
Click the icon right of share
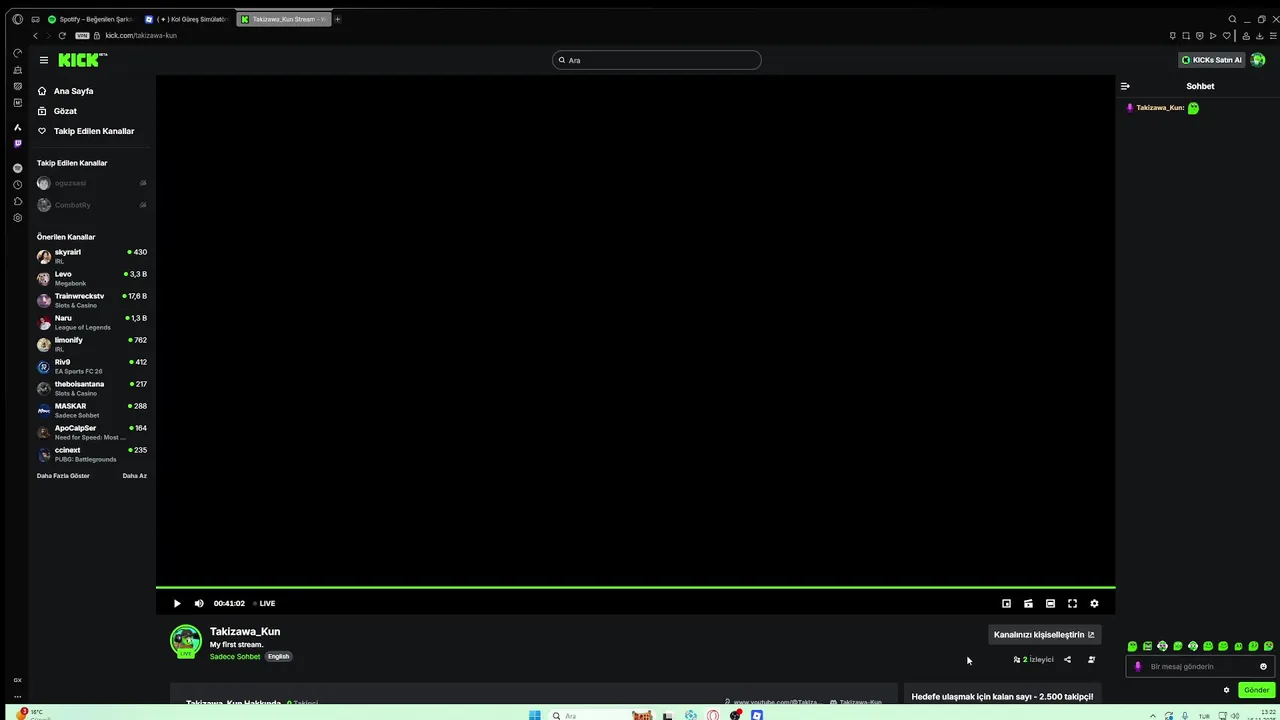(1091, 660)
